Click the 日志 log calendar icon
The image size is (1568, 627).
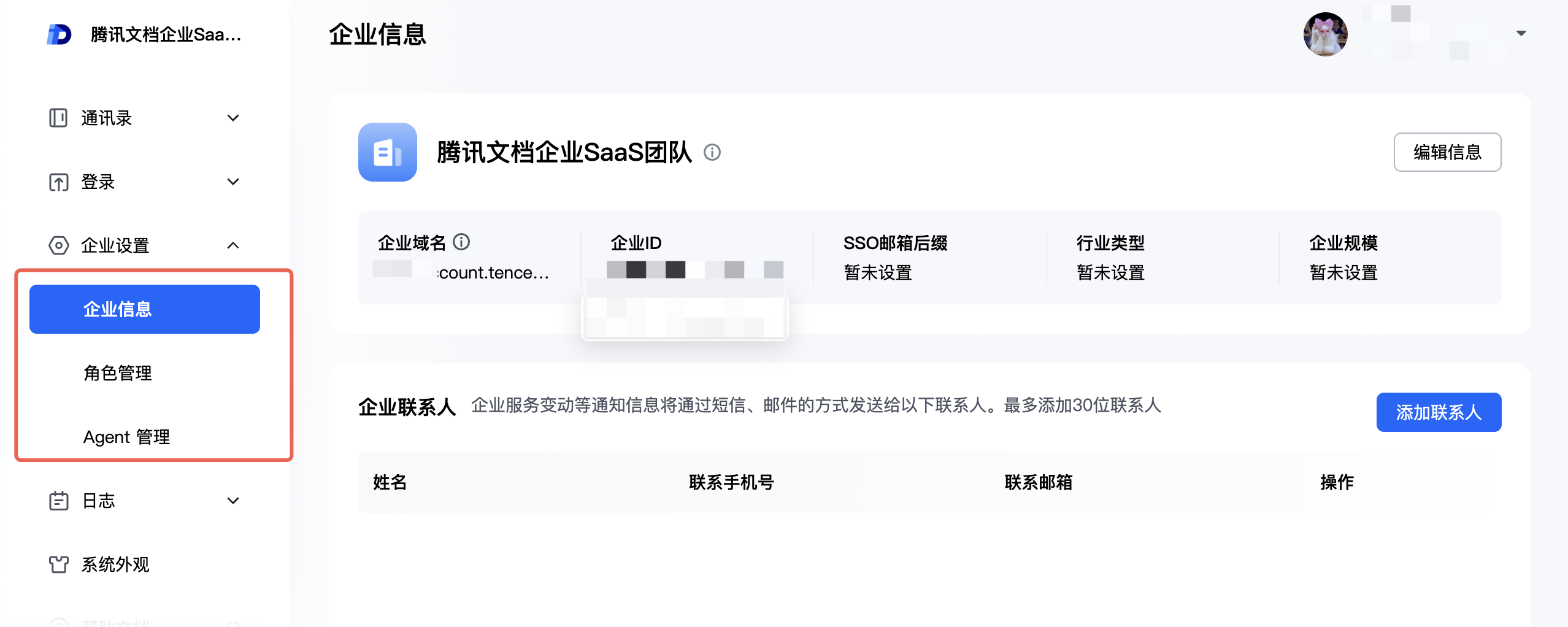click(x=58, y=501)
